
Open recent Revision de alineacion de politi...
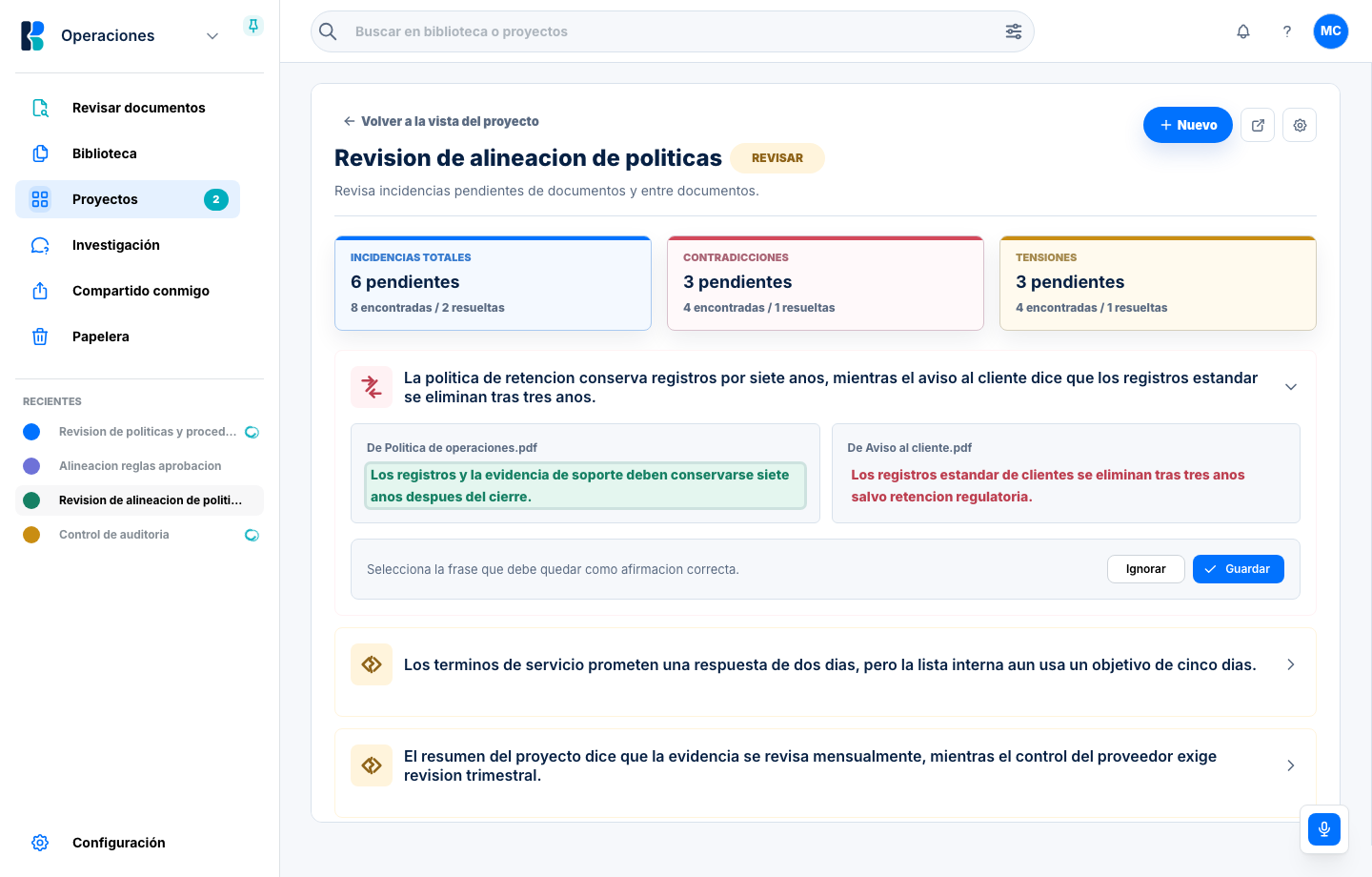pos(139,500)
